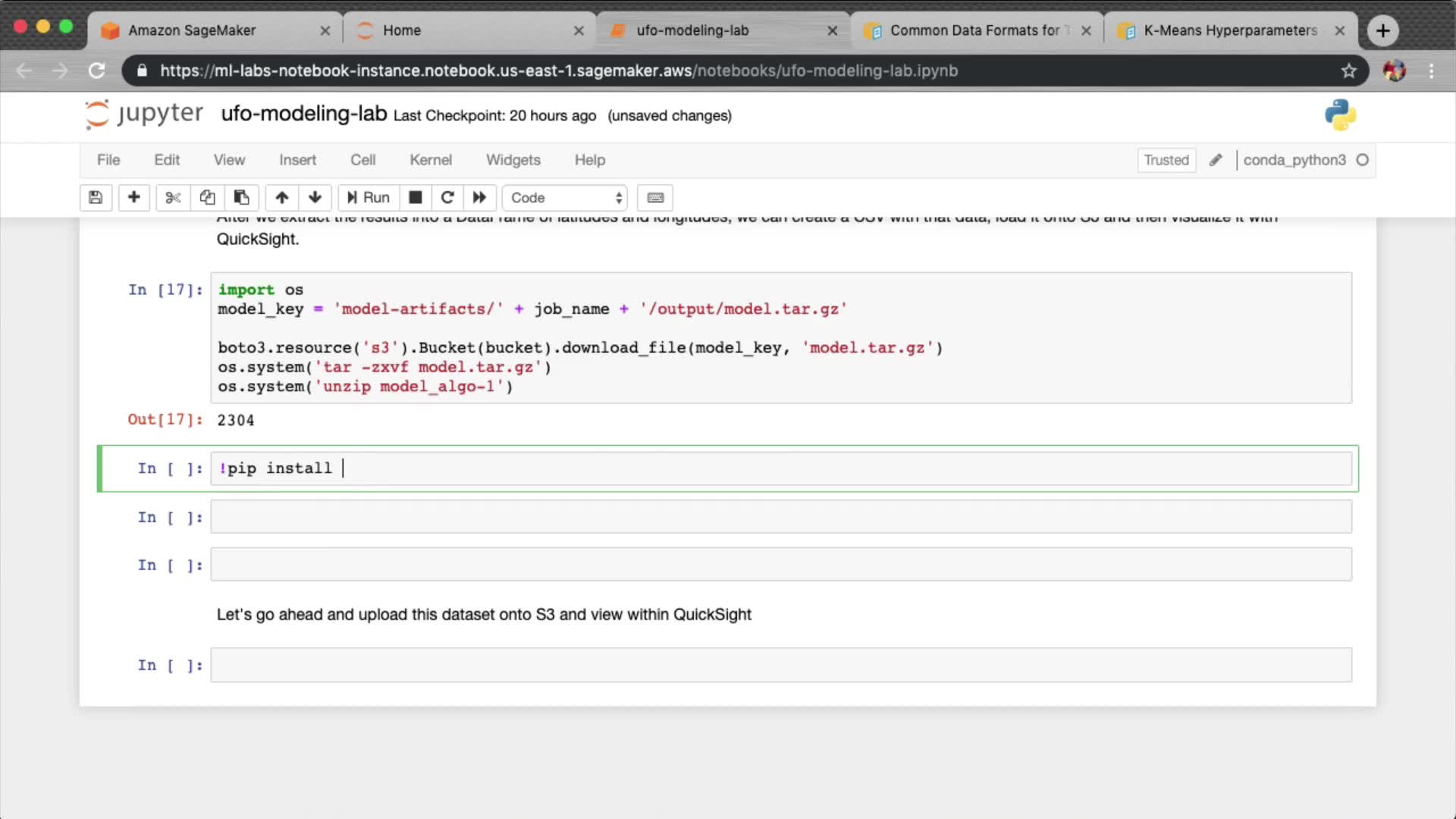This screenshot has height=819, width=1456.
Task: Open the Cell menu
Action: coord(362,160)
